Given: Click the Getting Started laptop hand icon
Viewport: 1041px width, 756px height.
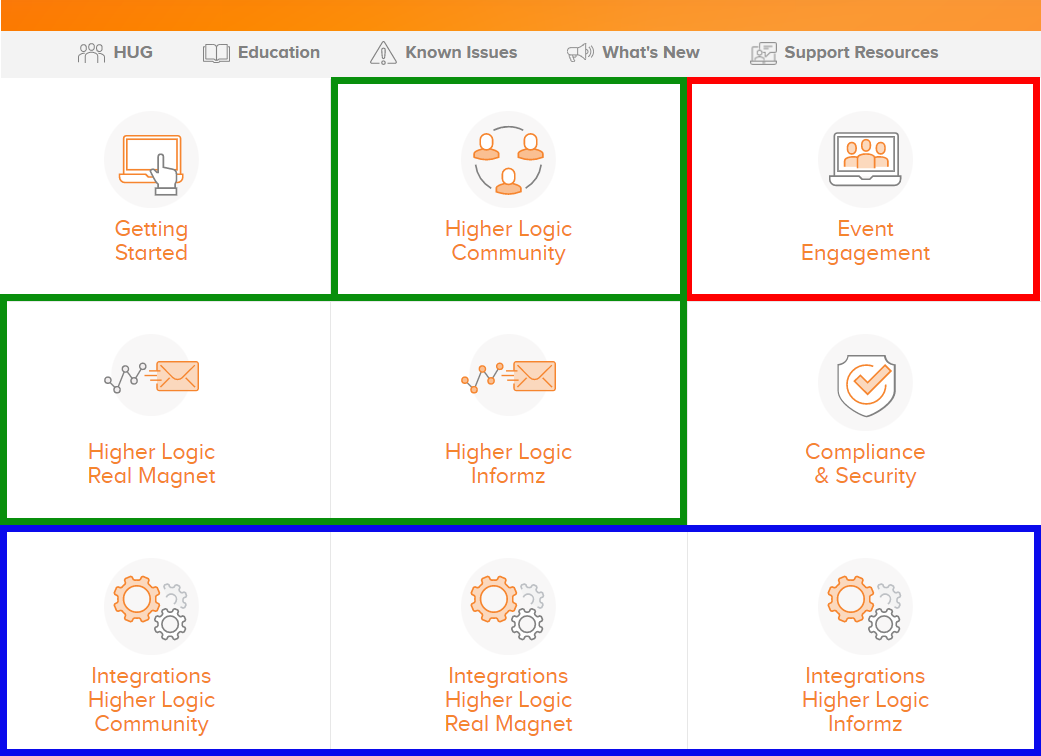Looking at the screenshot, I should click(x=151, y=159).
